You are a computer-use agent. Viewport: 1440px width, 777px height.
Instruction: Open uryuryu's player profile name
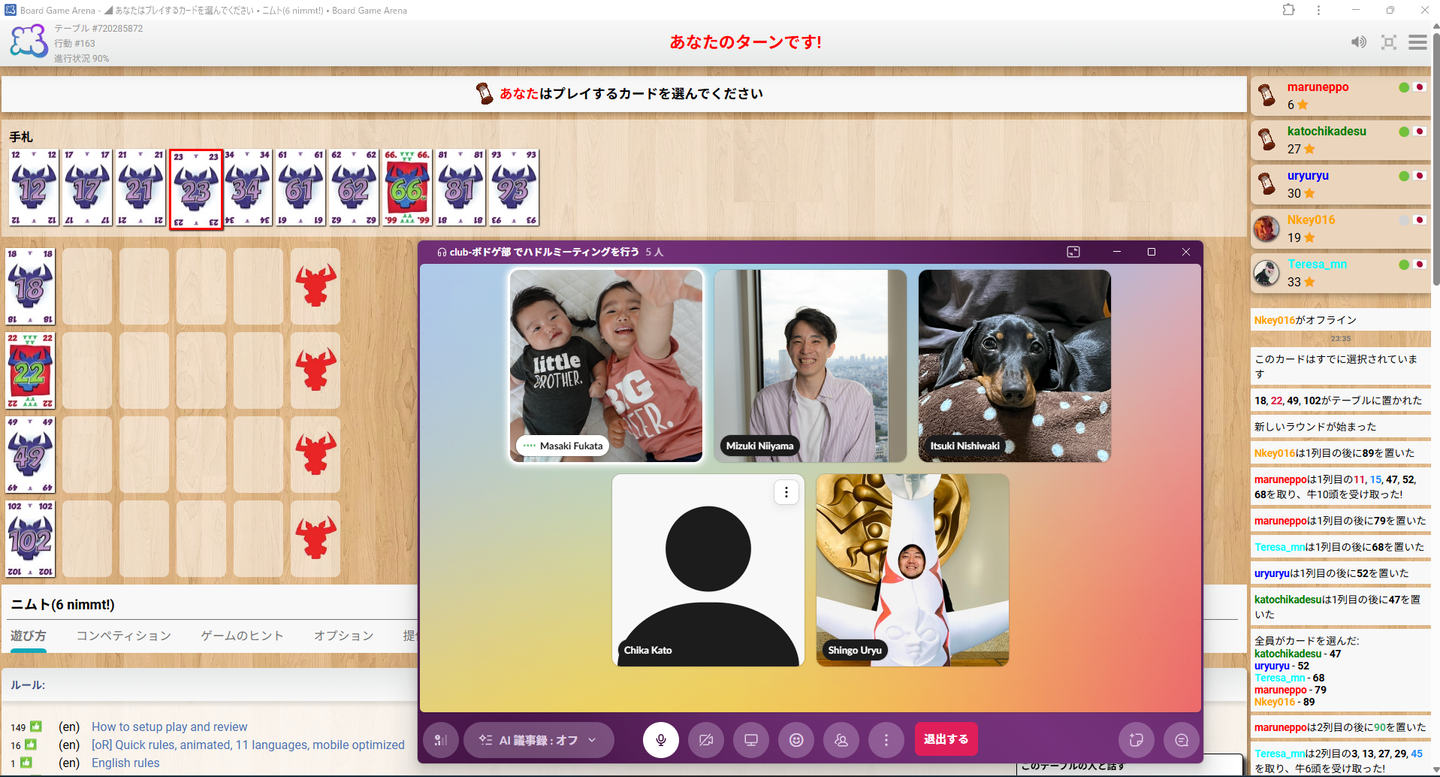click(1308, 176)
